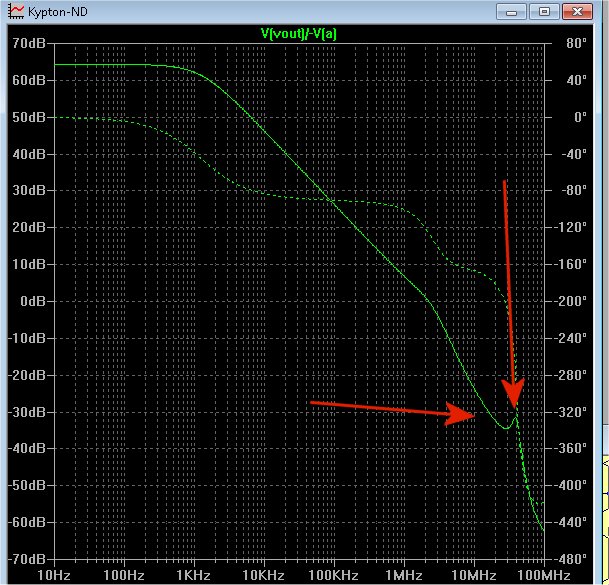Click the 0° phase axis label
Image resolution: width=609 pixels, height=585 pixels.
click(x=580, y=117)
